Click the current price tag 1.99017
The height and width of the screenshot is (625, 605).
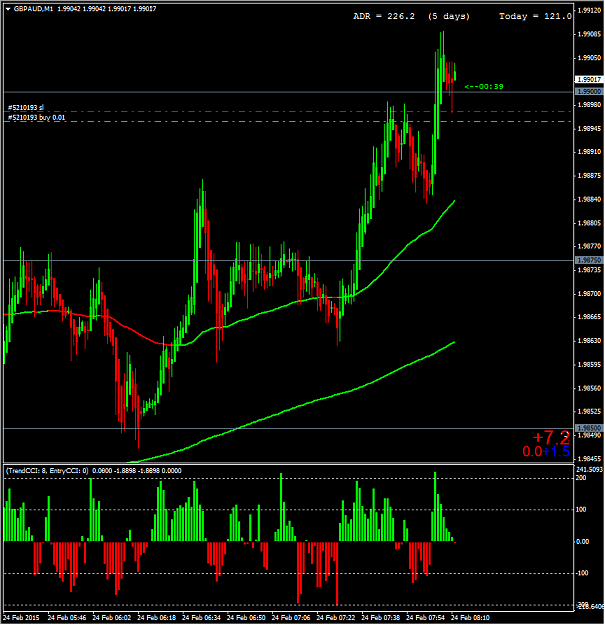(589, 80)
